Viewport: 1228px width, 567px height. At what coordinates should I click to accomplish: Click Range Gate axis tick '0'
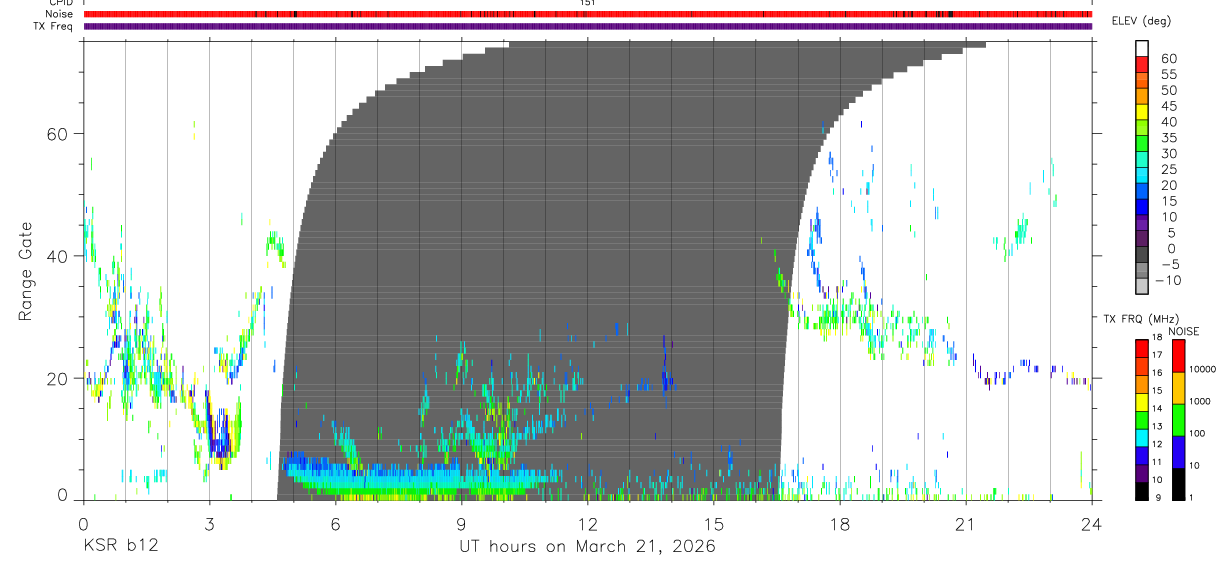click(63, 497)
